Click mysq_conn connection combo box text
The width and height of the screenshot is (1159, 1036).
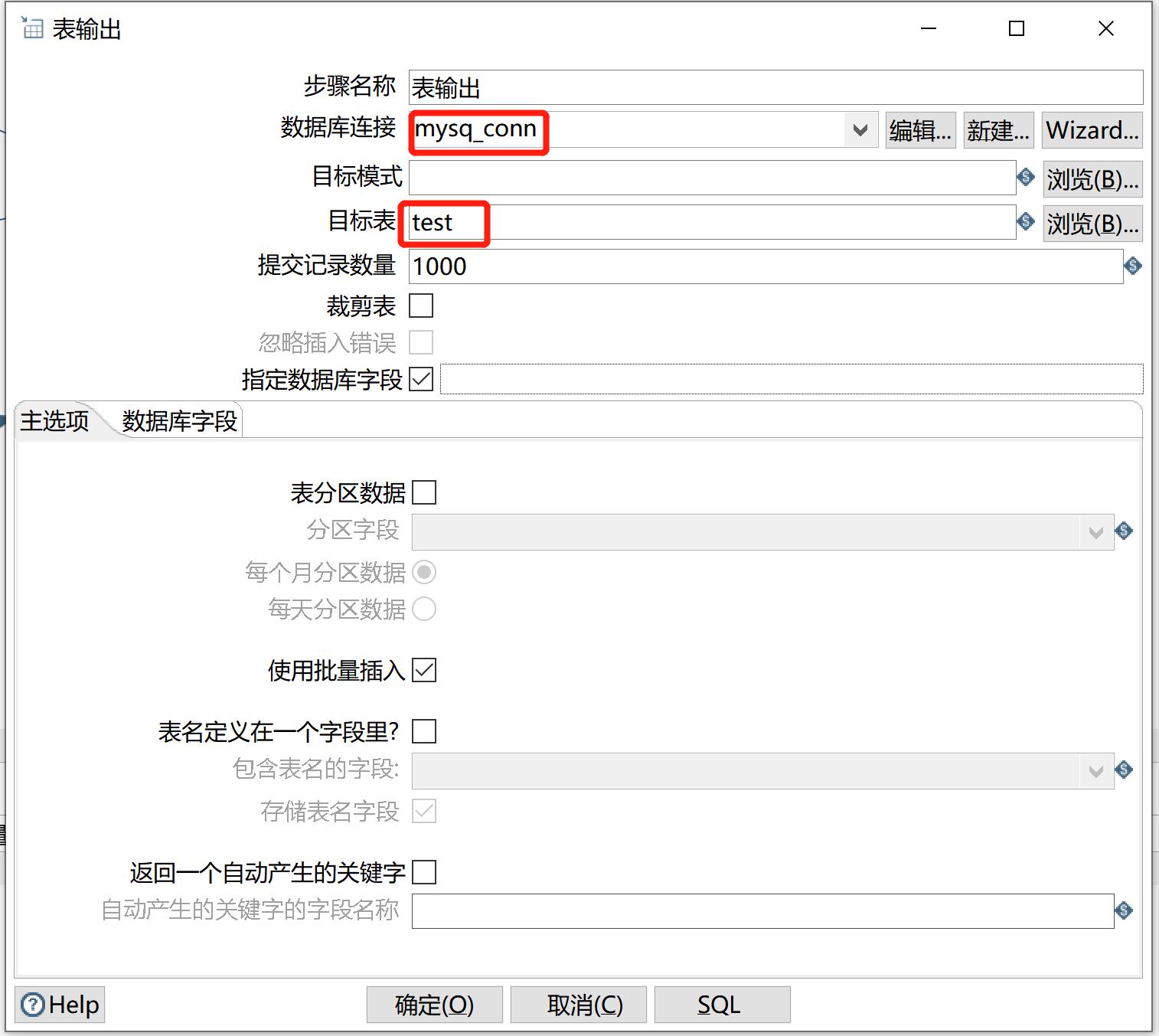[x=475, y=129]
